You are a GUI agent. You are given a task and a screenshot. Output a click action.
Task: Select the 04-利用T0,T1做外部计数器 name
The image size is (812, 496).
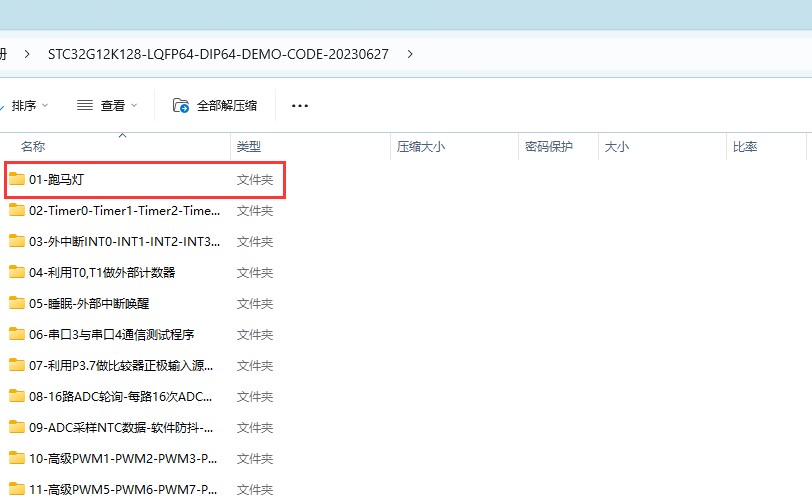[x=102, y=273]
